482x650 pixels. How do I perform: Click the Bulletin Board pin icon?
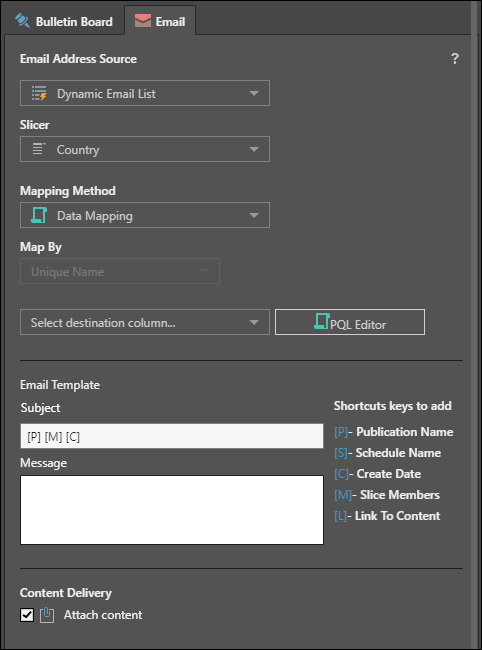click(22, 21)
